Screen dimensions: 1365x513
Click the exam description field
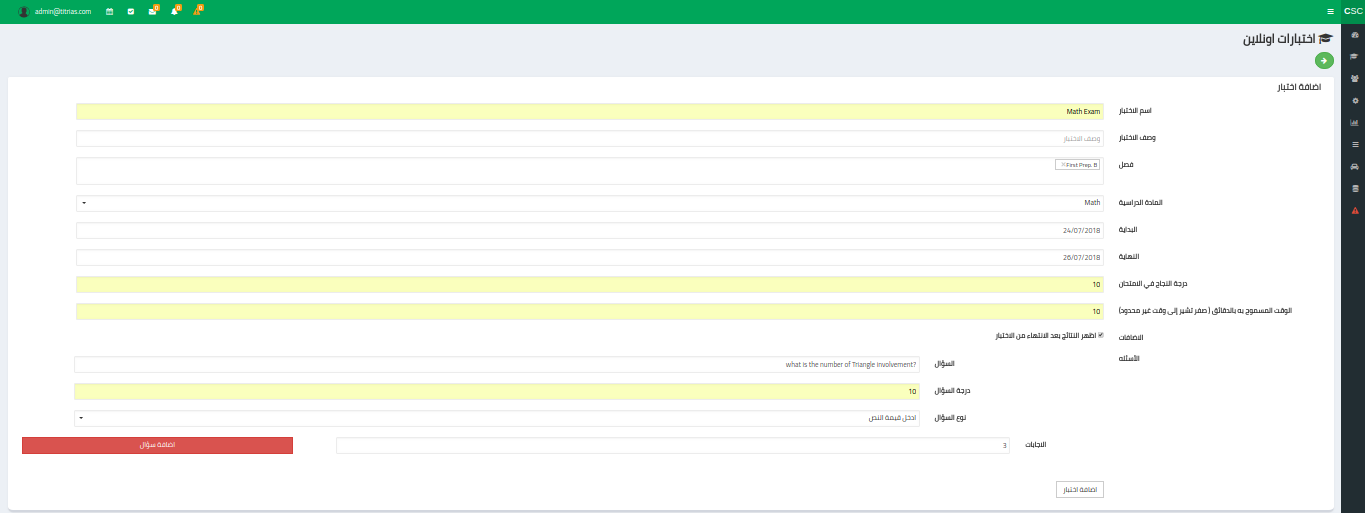[590, 138]
